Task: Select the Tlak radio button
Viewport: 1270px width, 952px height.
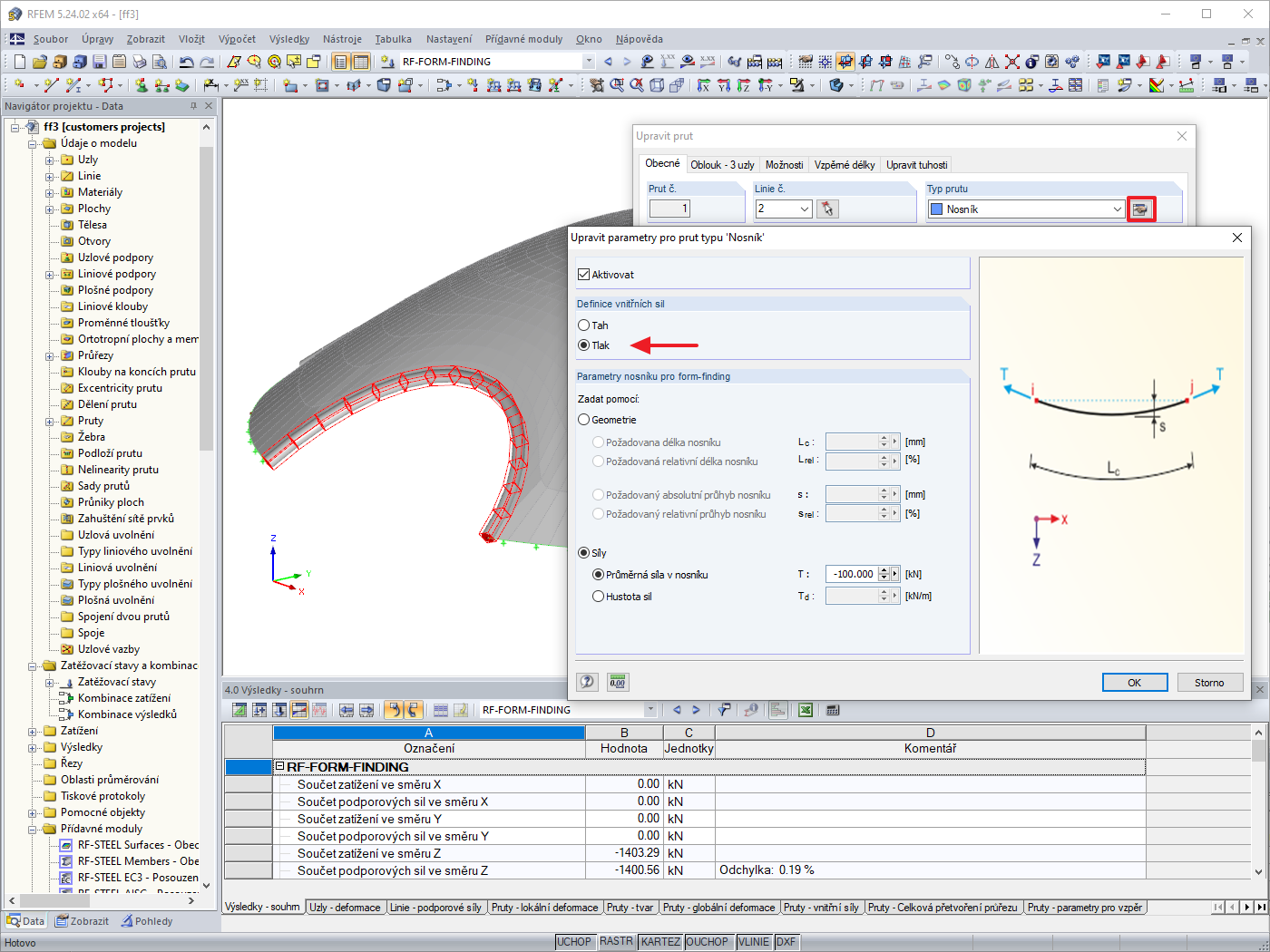Action: 583,345
